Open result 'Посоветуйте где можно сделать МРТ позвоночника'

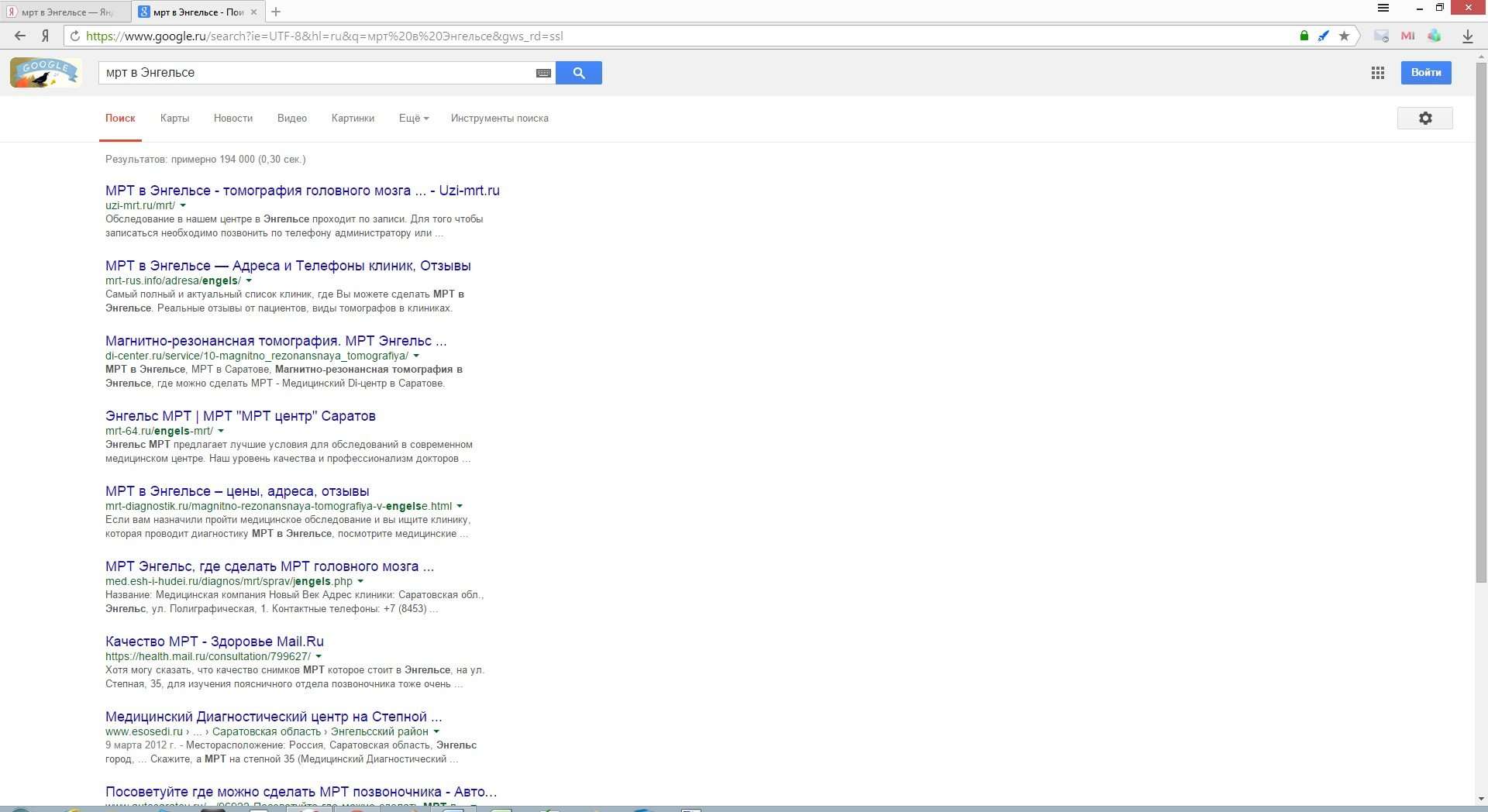pos(301,792)
